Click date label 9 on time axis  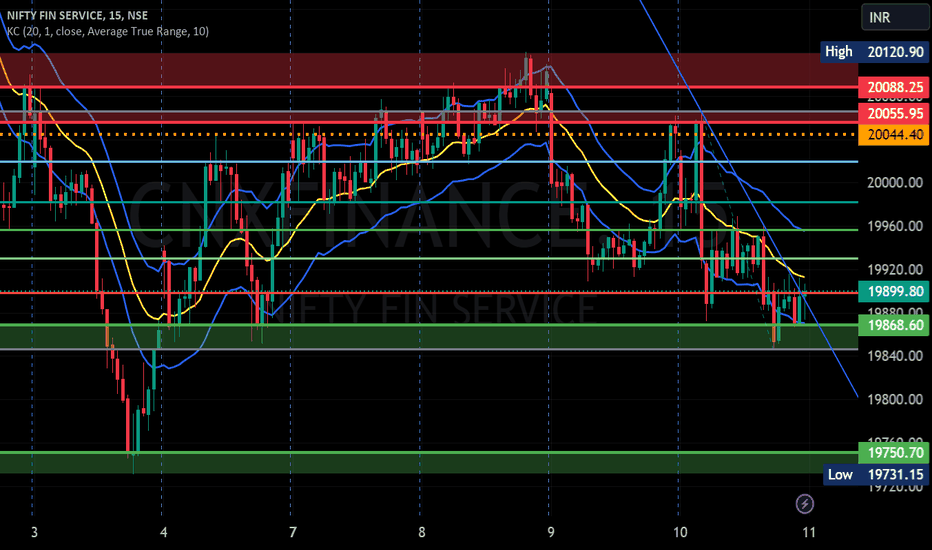550,532
